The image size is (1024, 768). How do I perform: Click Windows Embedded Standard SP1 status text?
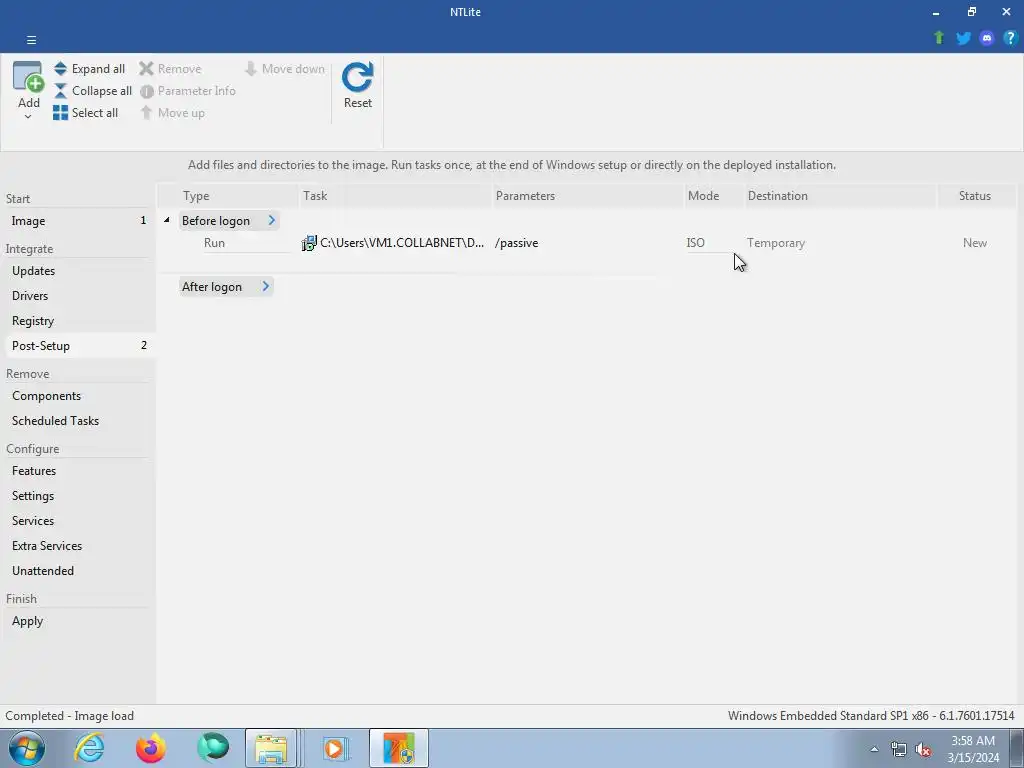click(x=871, y=716)
